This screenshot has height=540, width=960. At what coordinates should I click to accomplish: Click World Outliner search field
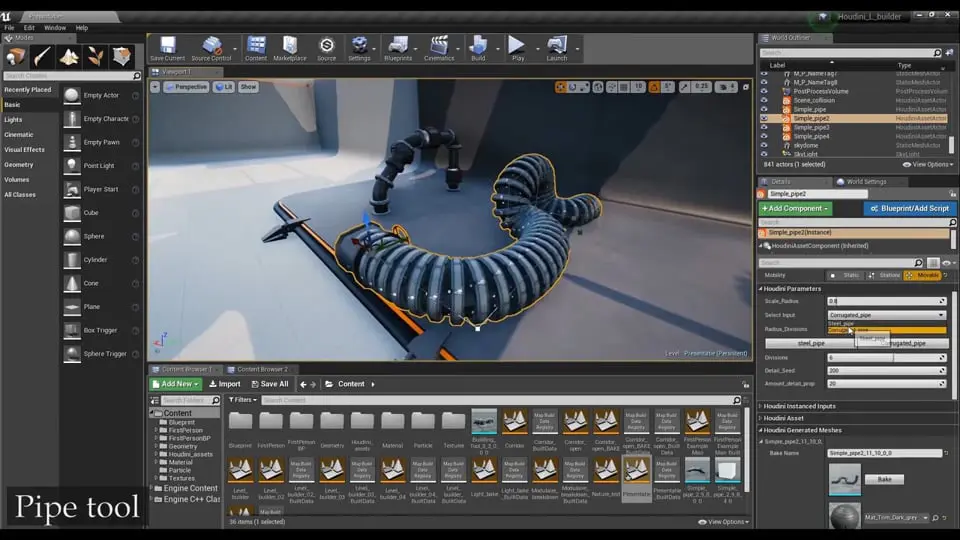(x=851, y=53)
